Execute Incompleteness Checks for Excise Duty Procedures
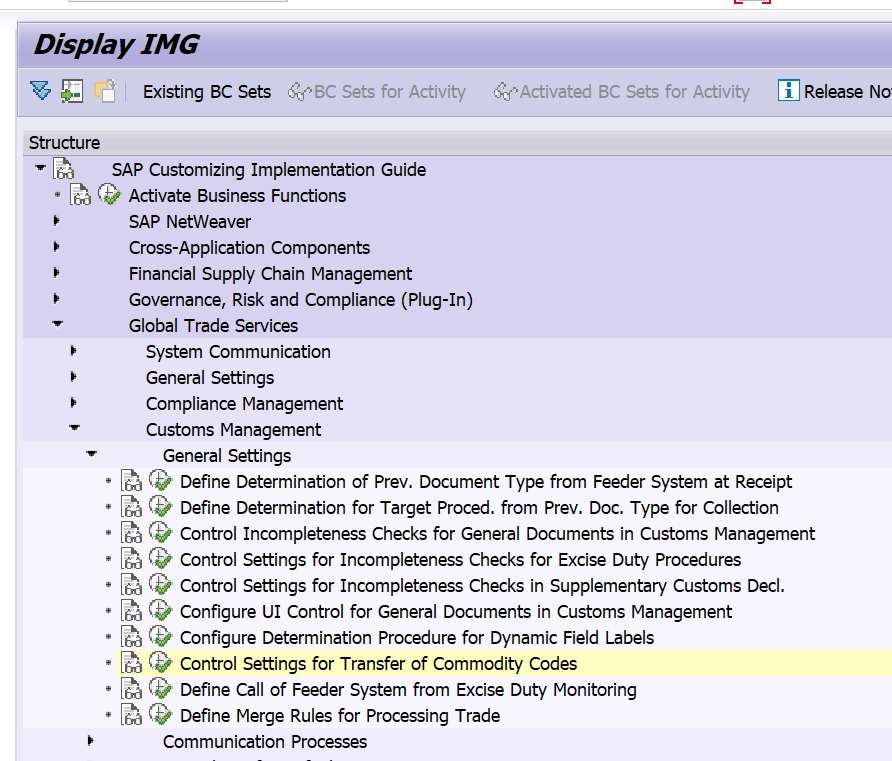 160,559
